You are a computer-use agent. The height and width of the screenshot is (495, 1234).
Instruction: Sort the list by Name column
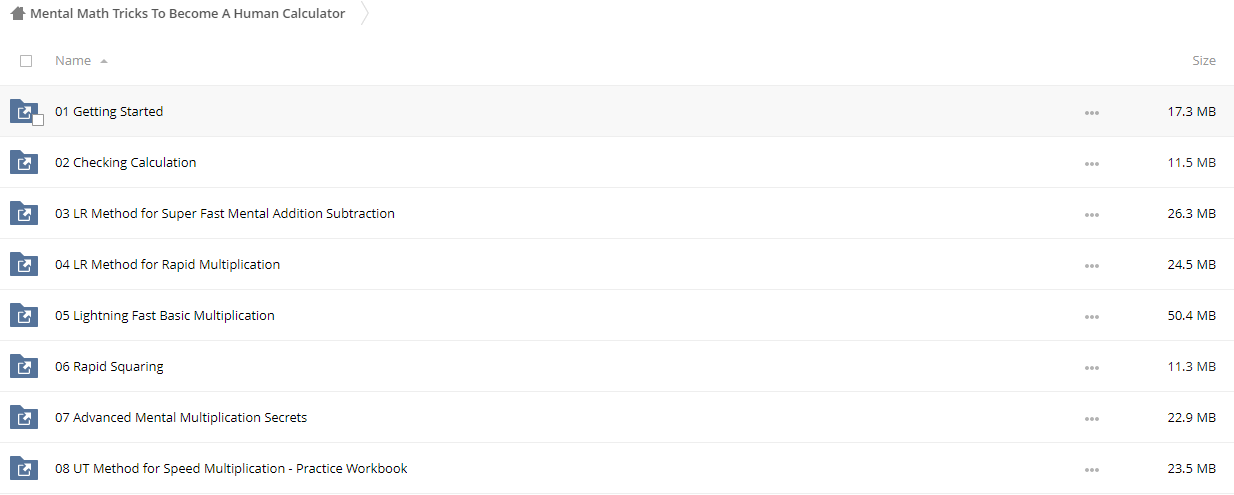pyautogui.click(x=73, y=61)
